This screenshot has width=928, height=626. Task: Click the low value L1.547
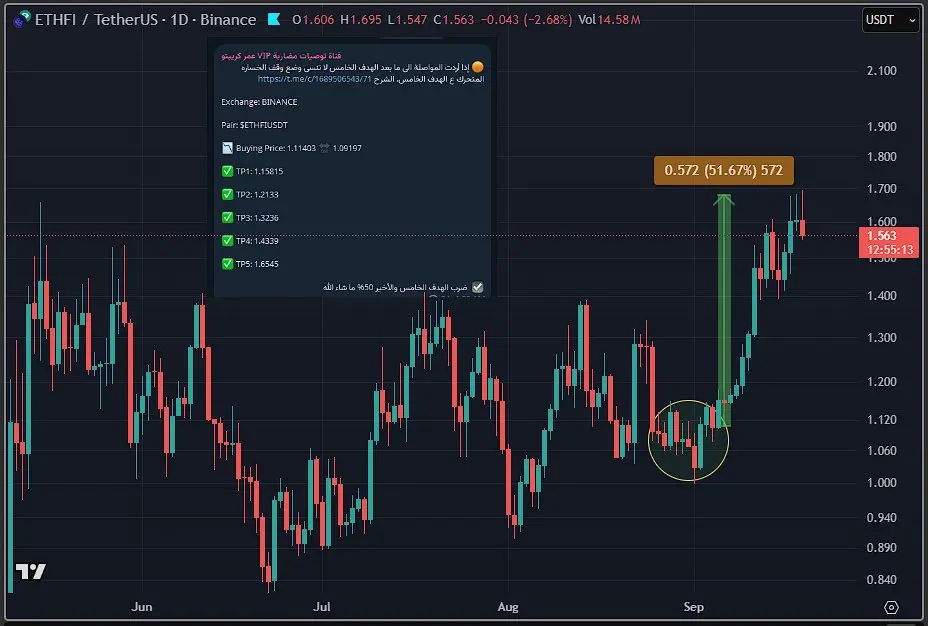pos(407,20)
